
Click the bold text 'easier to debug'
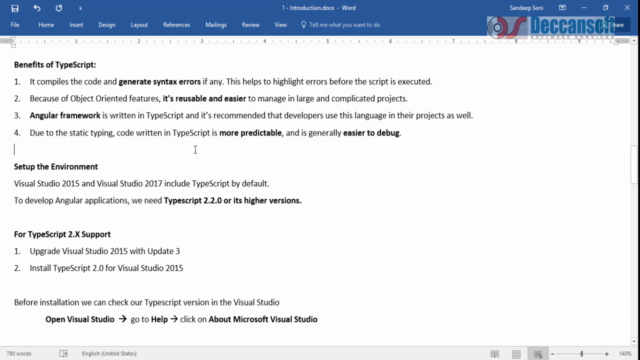coord(371,133)
